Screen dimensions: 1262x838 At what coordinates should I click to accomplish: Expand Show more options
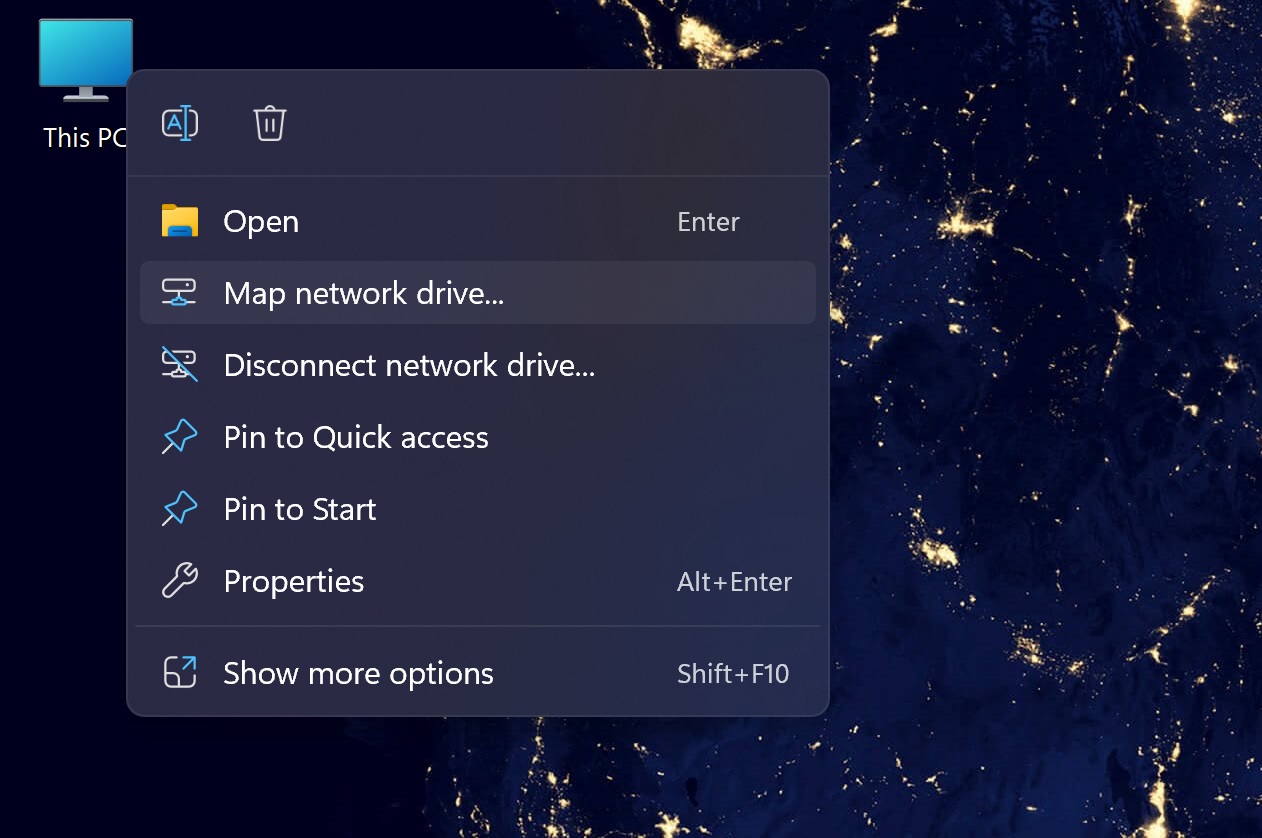click(x=478, y=673)
